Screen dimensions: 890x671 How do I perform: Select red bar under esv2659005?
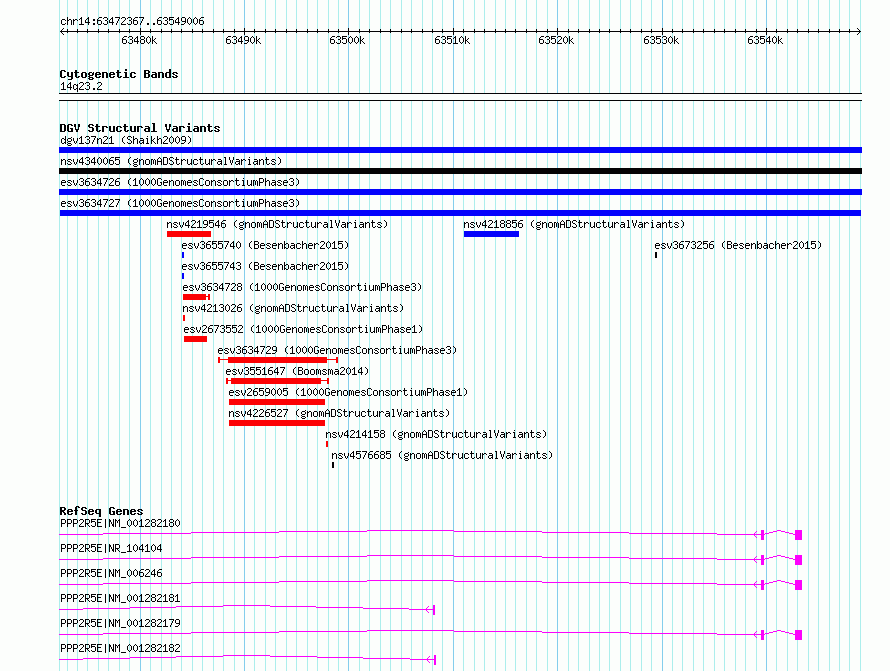point(277,402)
